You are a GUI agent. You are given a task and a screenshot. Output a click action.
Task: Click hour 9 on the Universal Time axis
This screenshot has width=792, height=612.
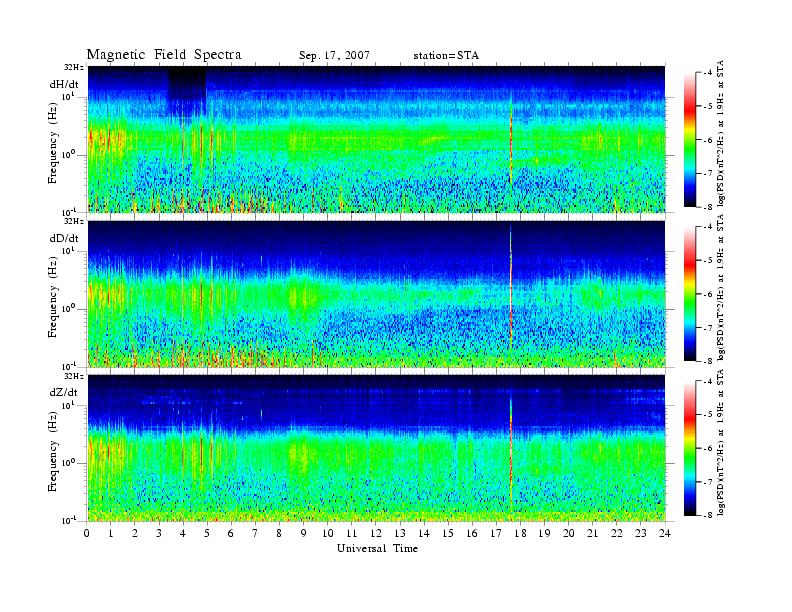click(x=303, y=533)
